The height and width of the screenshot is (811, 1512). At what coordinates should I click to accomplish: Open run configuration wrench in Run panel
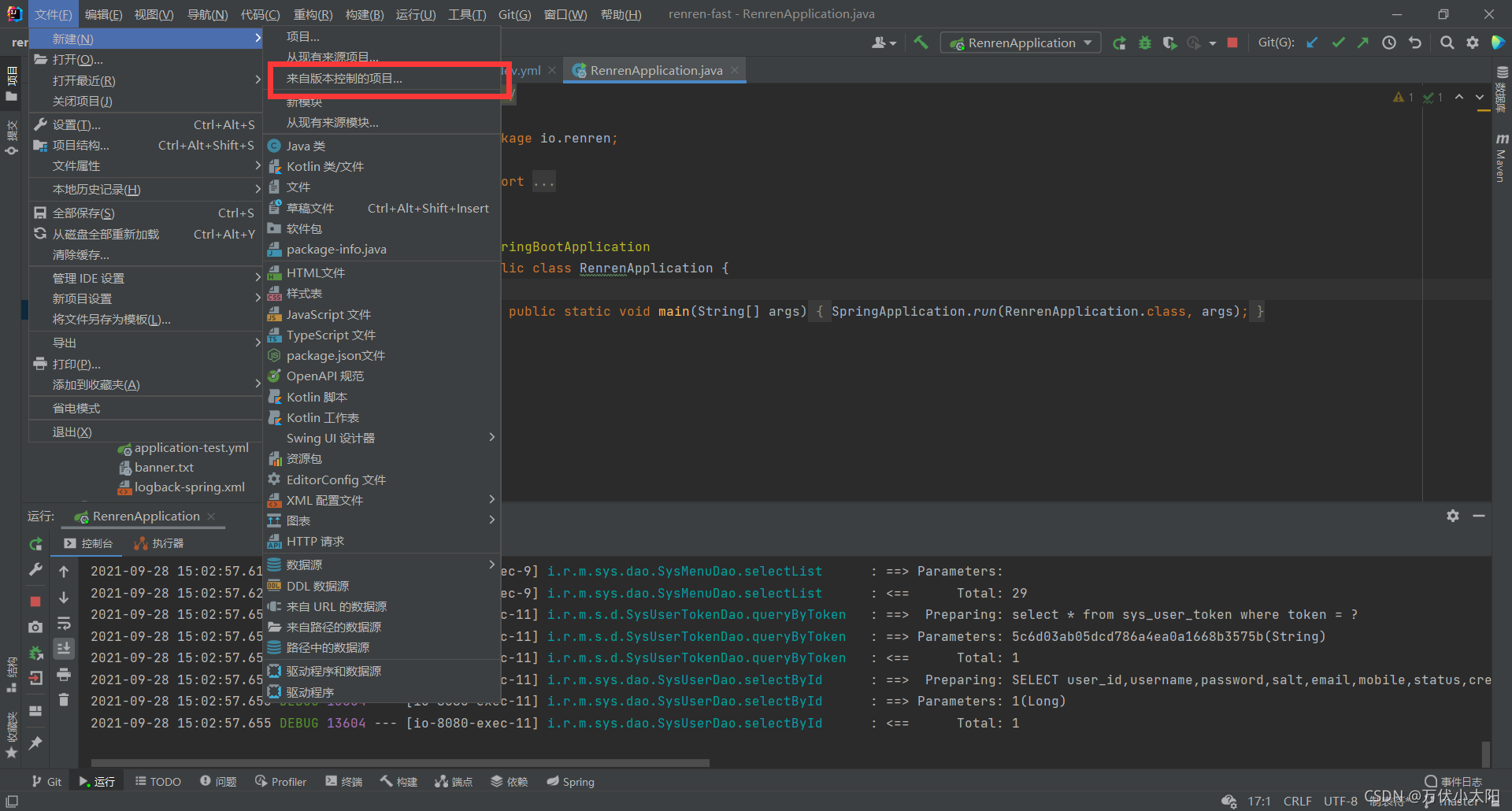click(35, 569)
